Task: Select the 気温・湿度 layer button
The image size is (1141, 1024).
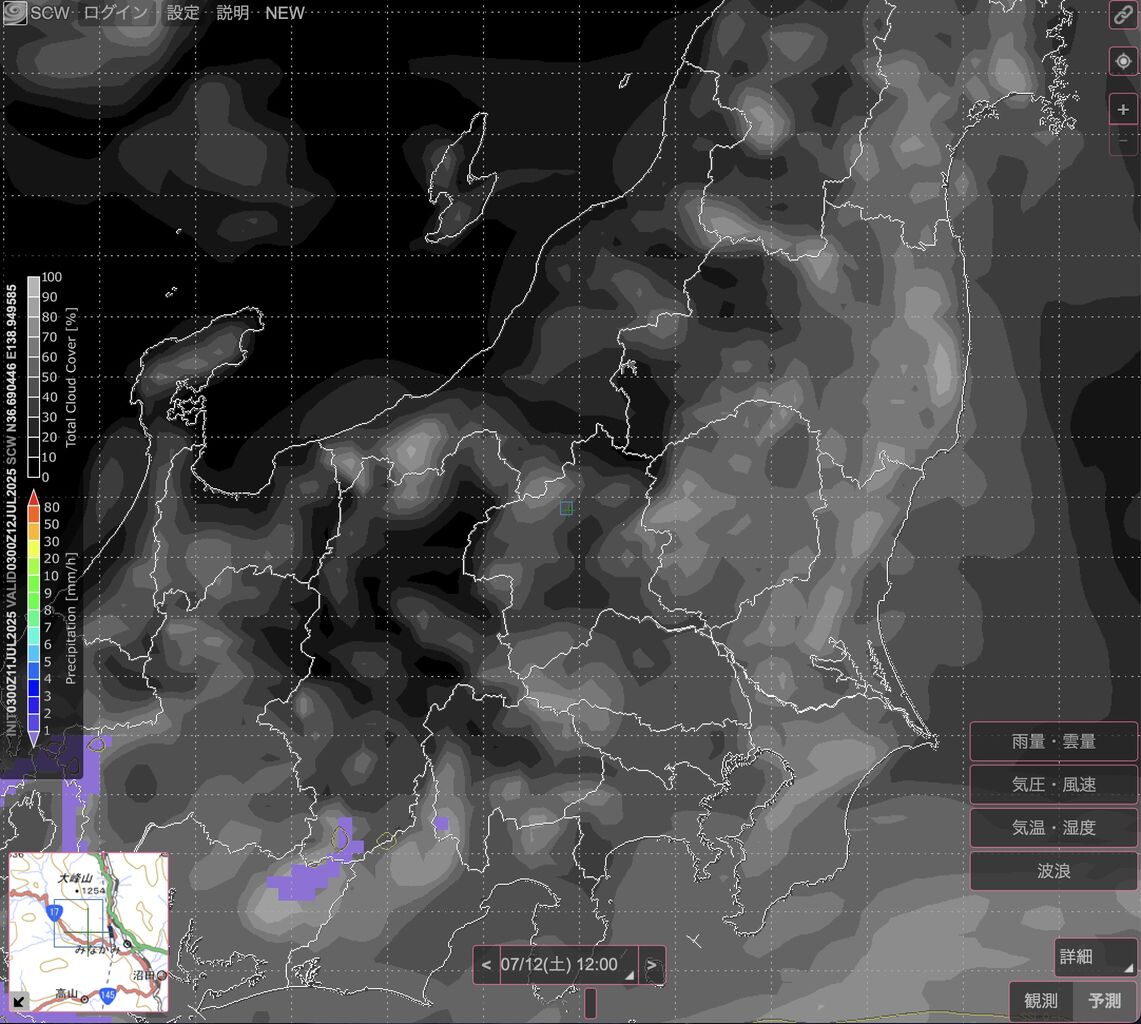Action: click(x=1053, y=827)
